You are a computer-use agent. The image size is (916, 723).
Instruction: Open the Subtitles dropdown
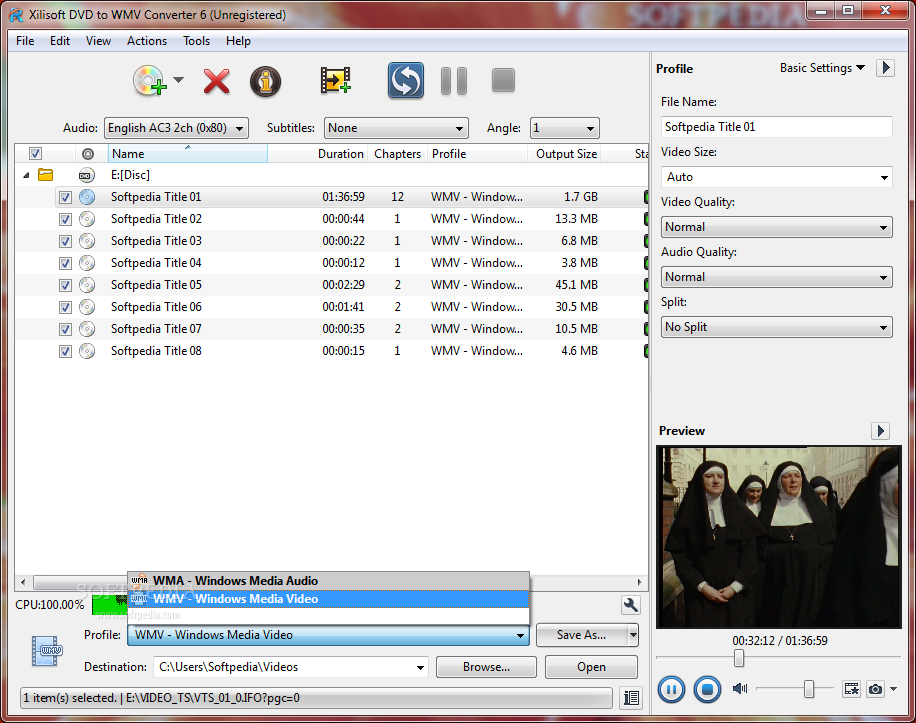click(396, 128)
